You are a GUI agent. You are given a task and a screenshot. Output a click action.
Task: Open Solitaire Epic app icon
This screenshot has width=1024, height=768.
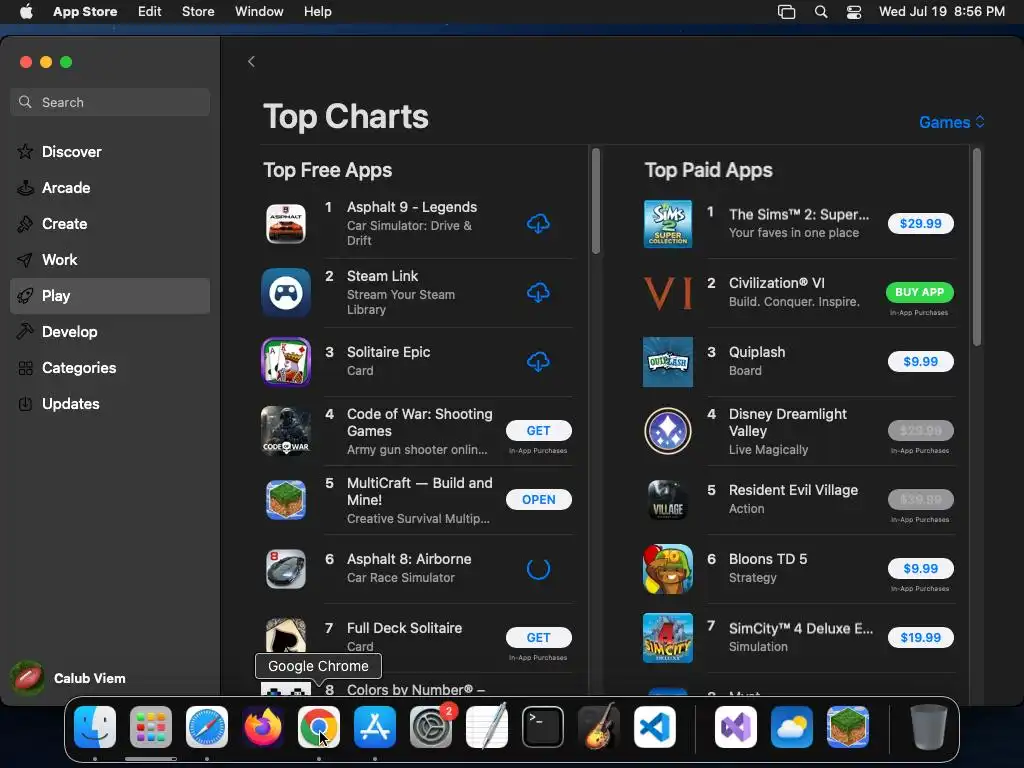tap(286, 361)
